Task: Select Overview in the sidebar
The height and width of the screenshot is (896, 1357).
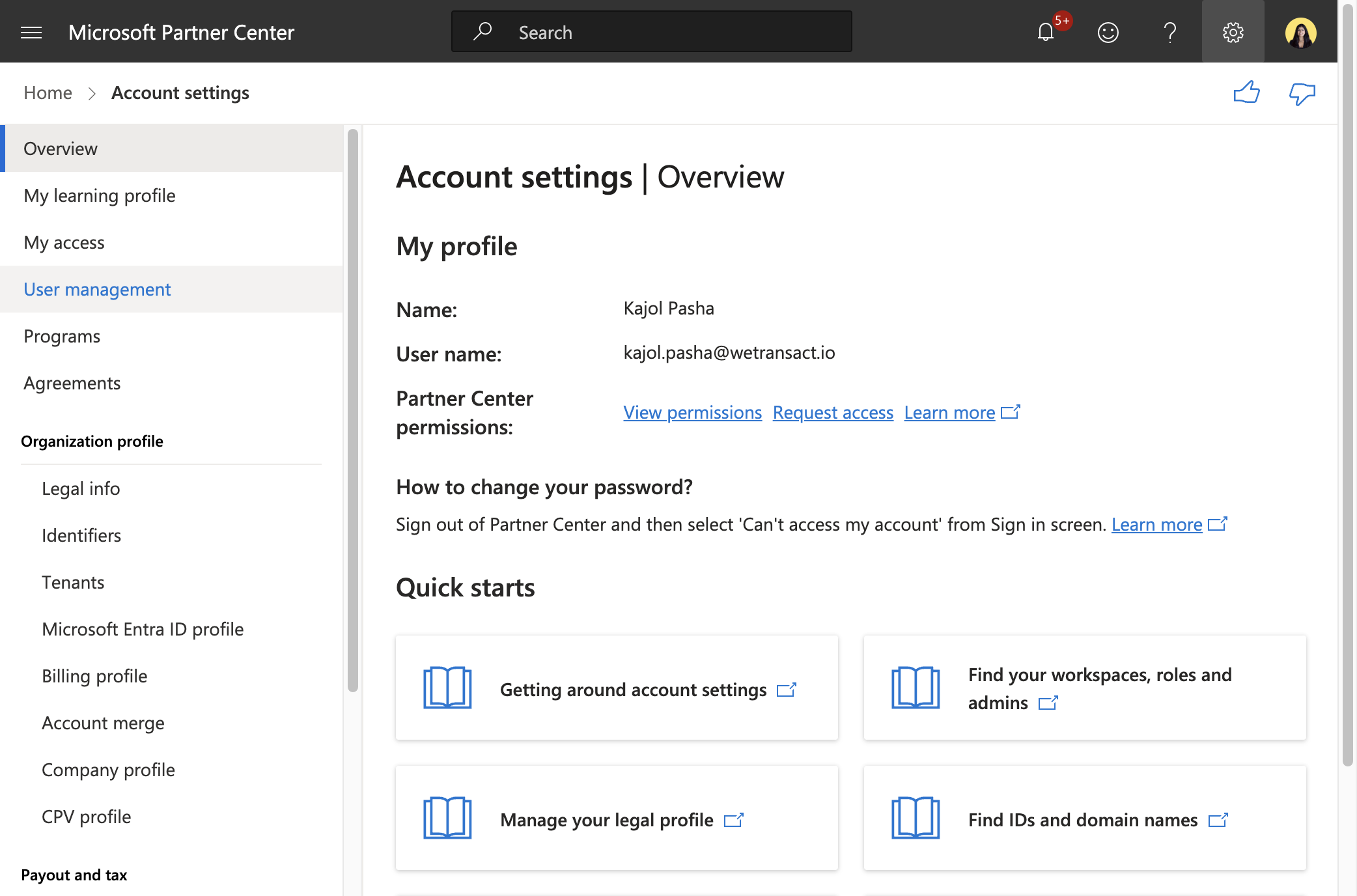Action: coord(172,148)
